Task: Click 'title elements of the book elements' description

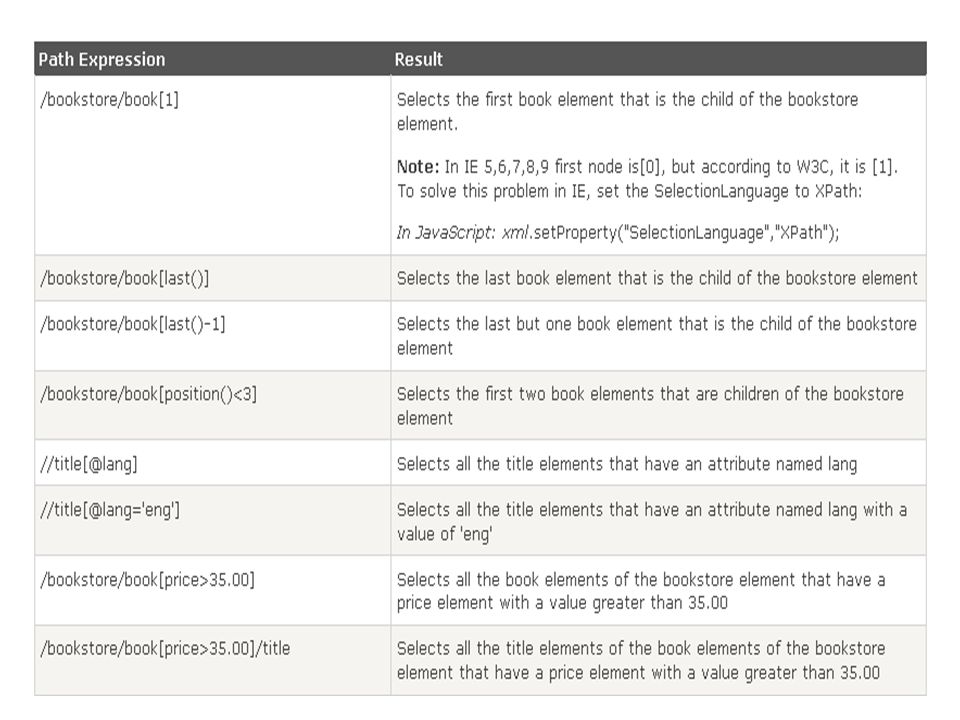Action: (641, 661)
